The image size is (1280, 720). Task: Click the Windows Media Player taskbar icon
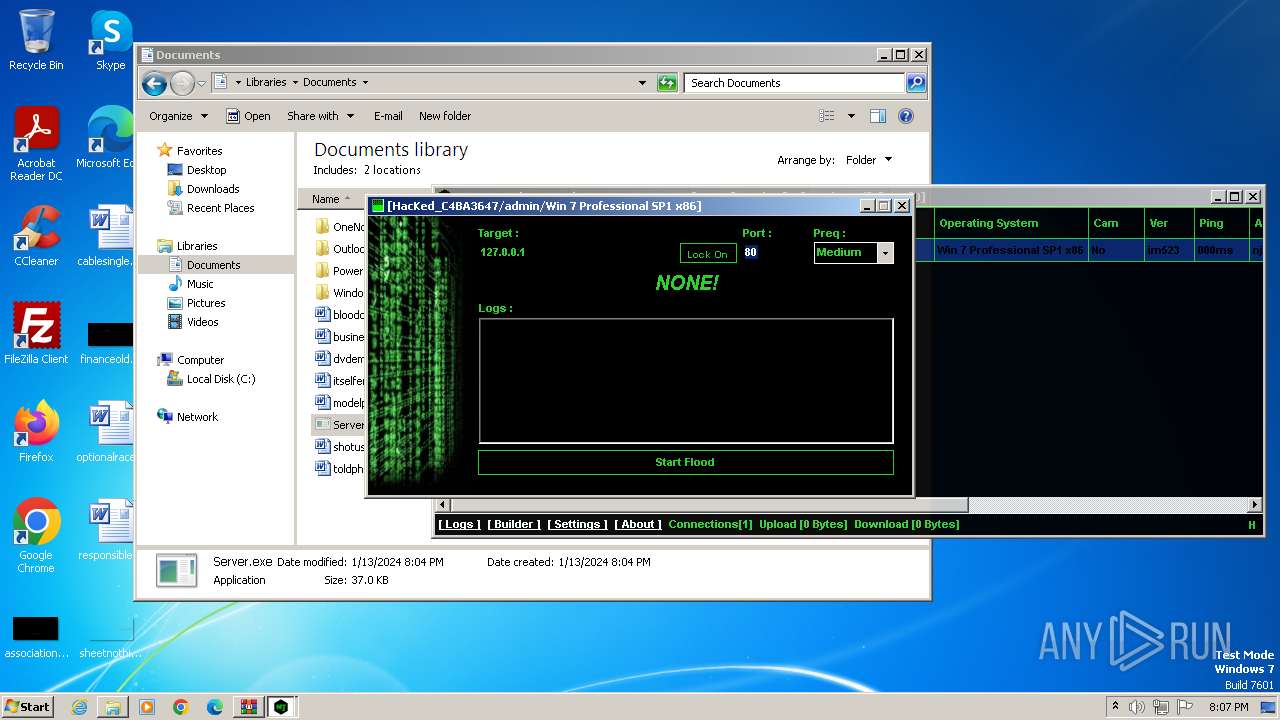147,707
